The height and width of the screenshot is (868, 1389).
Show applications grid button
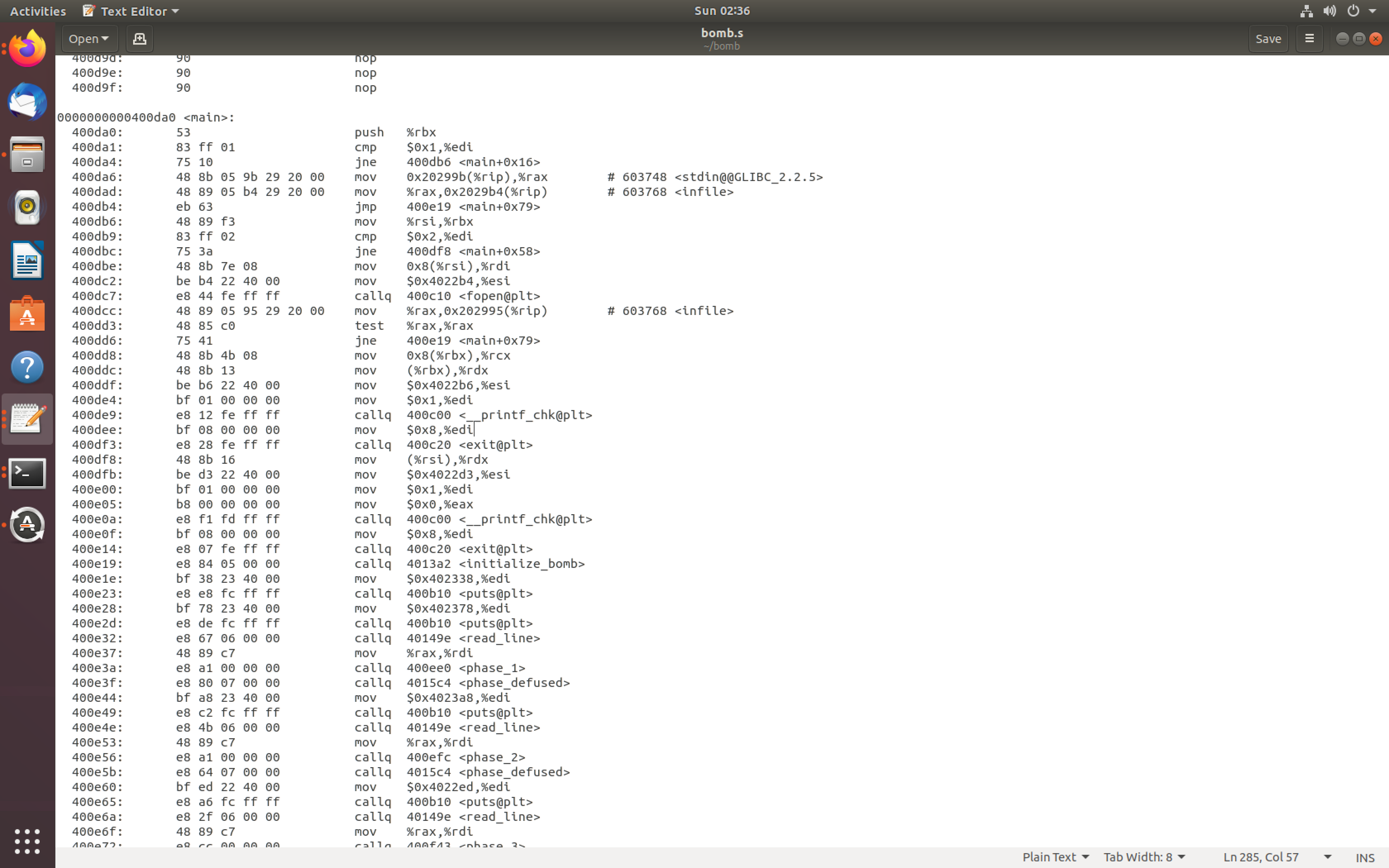click(27, 841)
